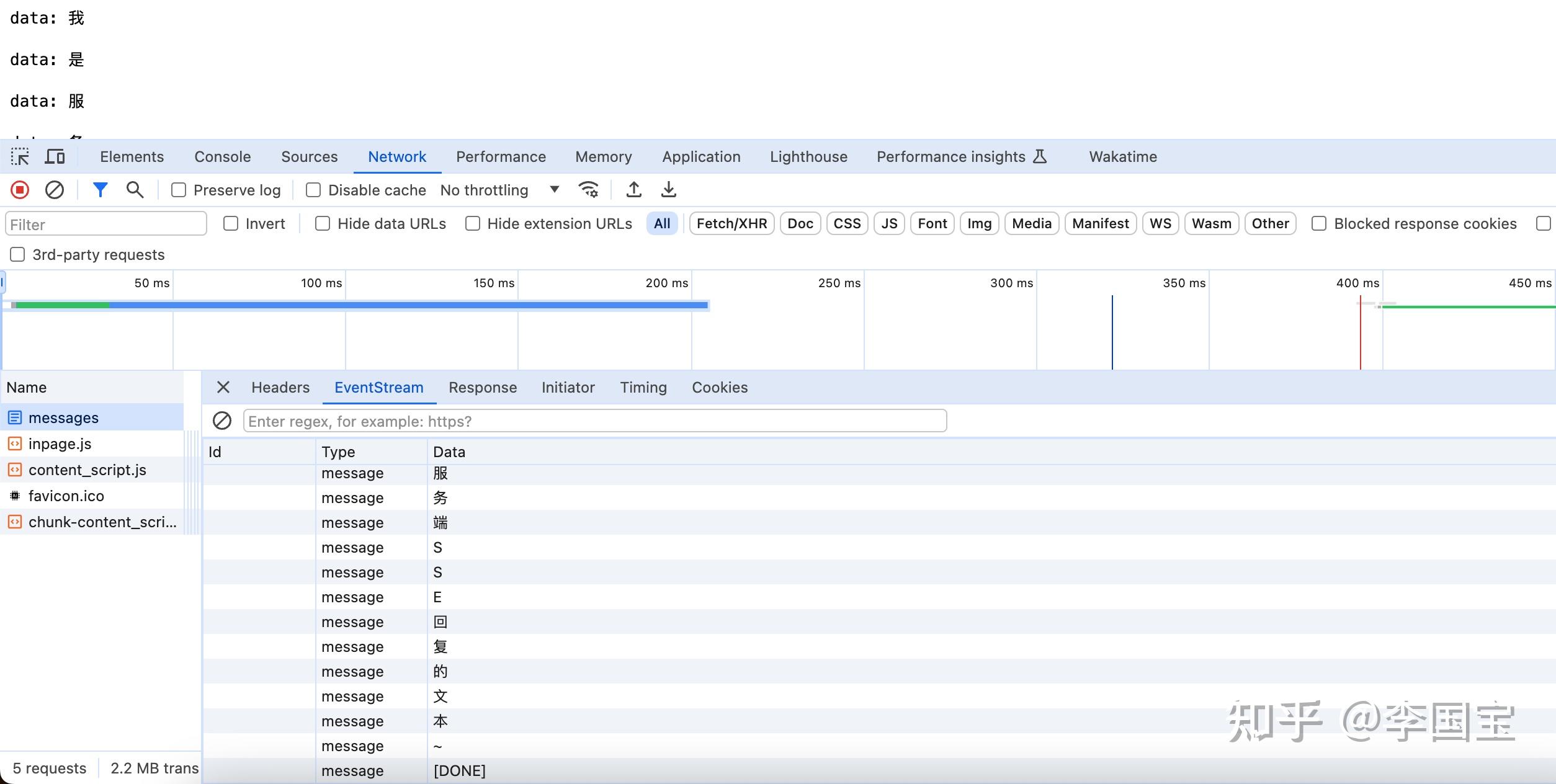Clear the network log
Viewport: 1556px width, 784px height.
pos(55,190)
